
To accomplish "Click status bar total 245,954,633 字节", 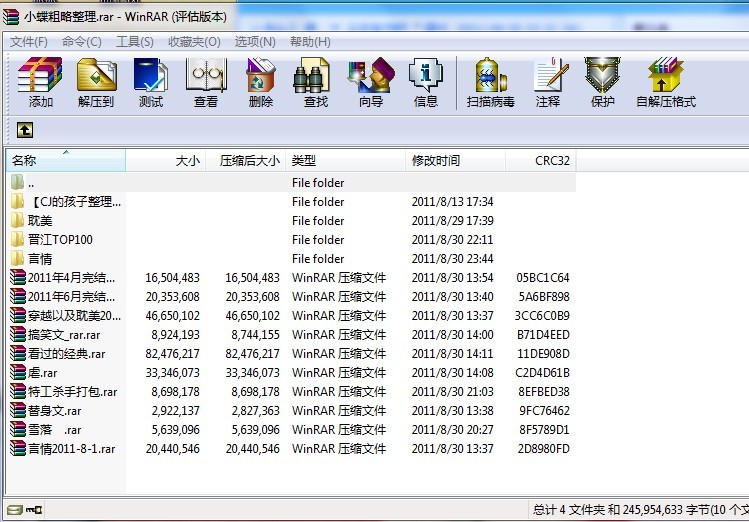I will [x=667, y=510].
